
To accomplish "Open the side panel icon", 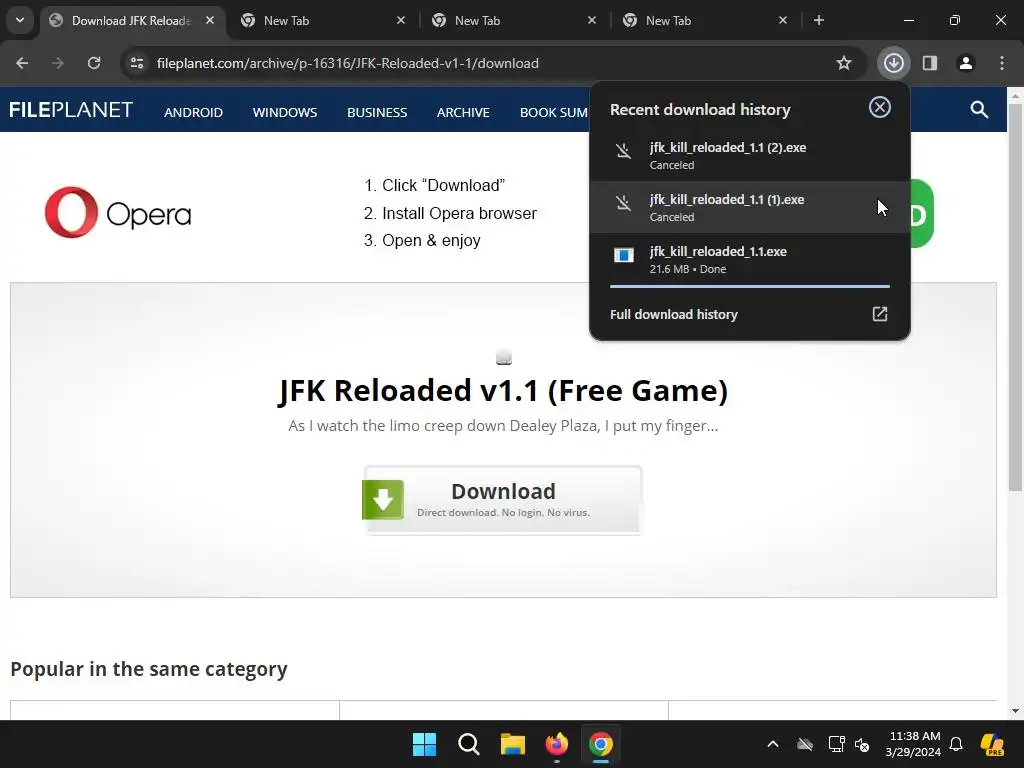I will click(x=929, y=63).
